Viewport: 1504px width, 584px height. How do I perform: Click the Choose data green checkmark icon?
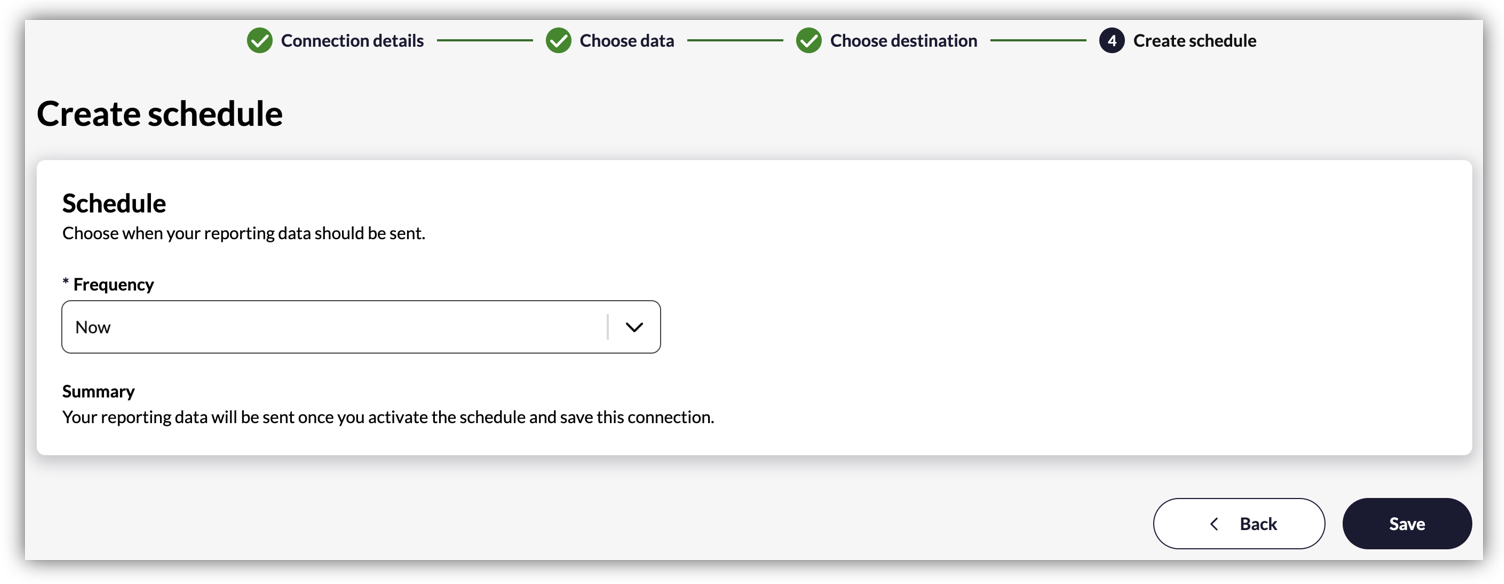point(559,41)
